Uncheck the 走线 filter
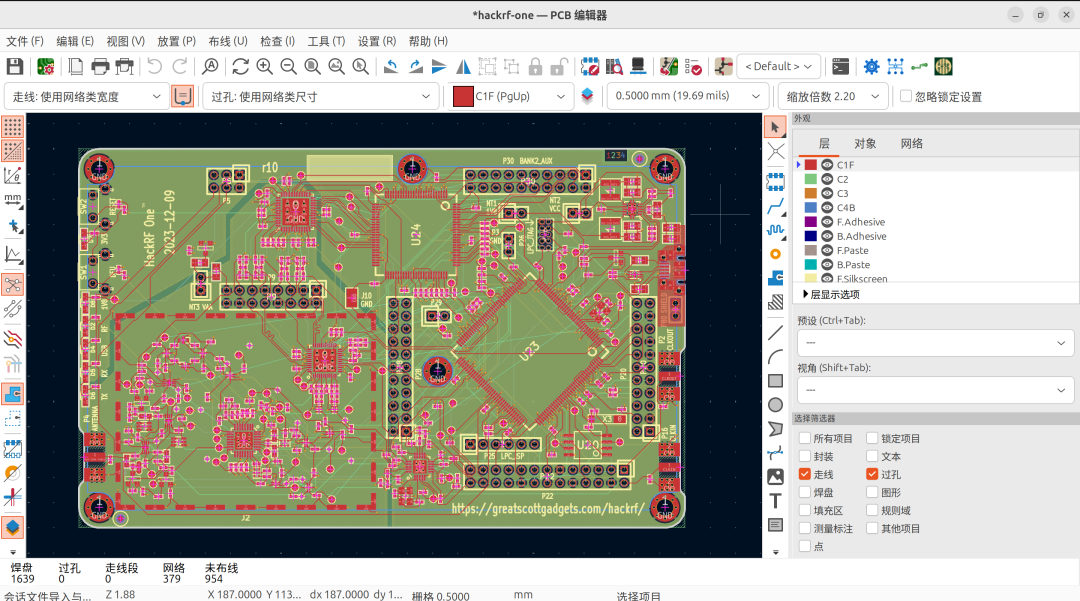The height and width of the screenshot is (601, 1080). (x=804, y=474)
